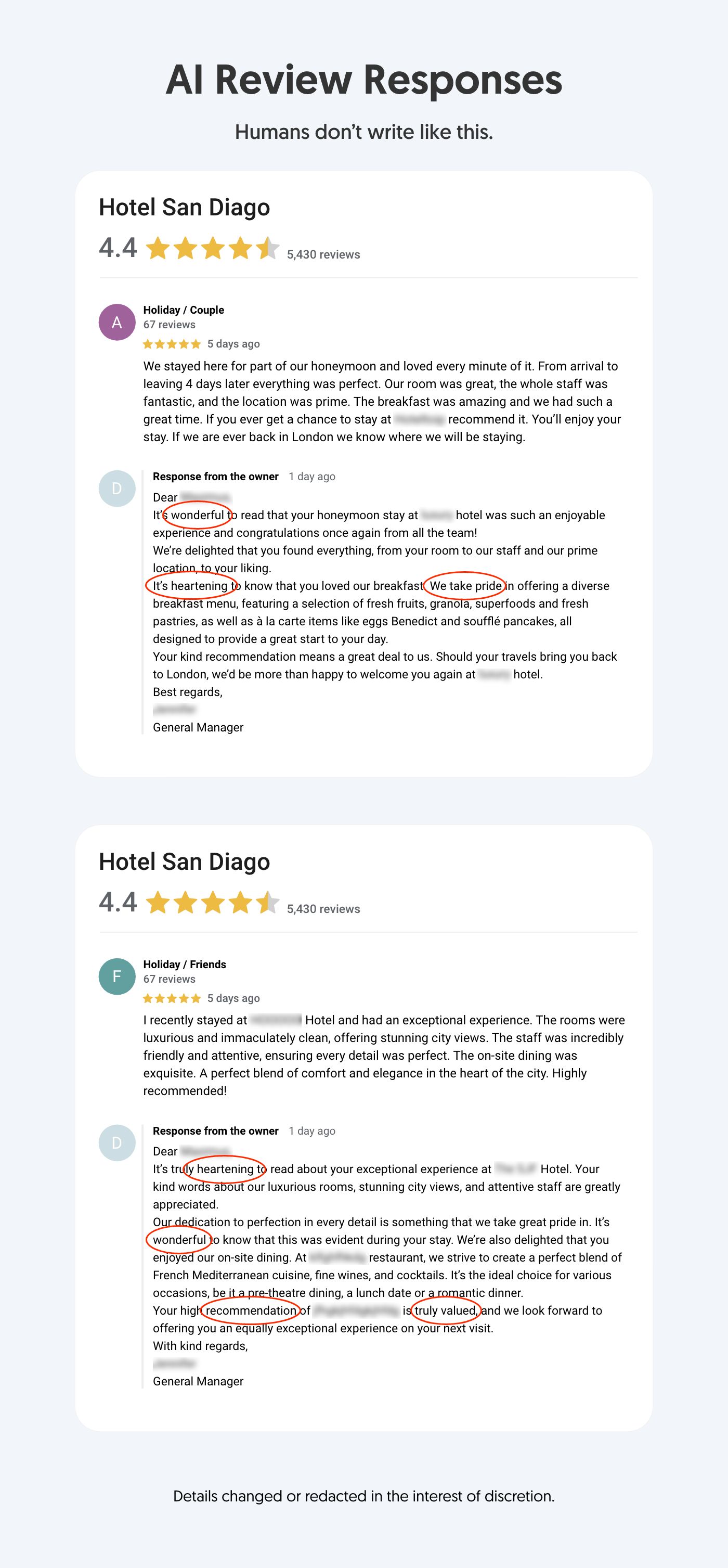Click the second 'Hotel San Diago' title

coord(184,862)
